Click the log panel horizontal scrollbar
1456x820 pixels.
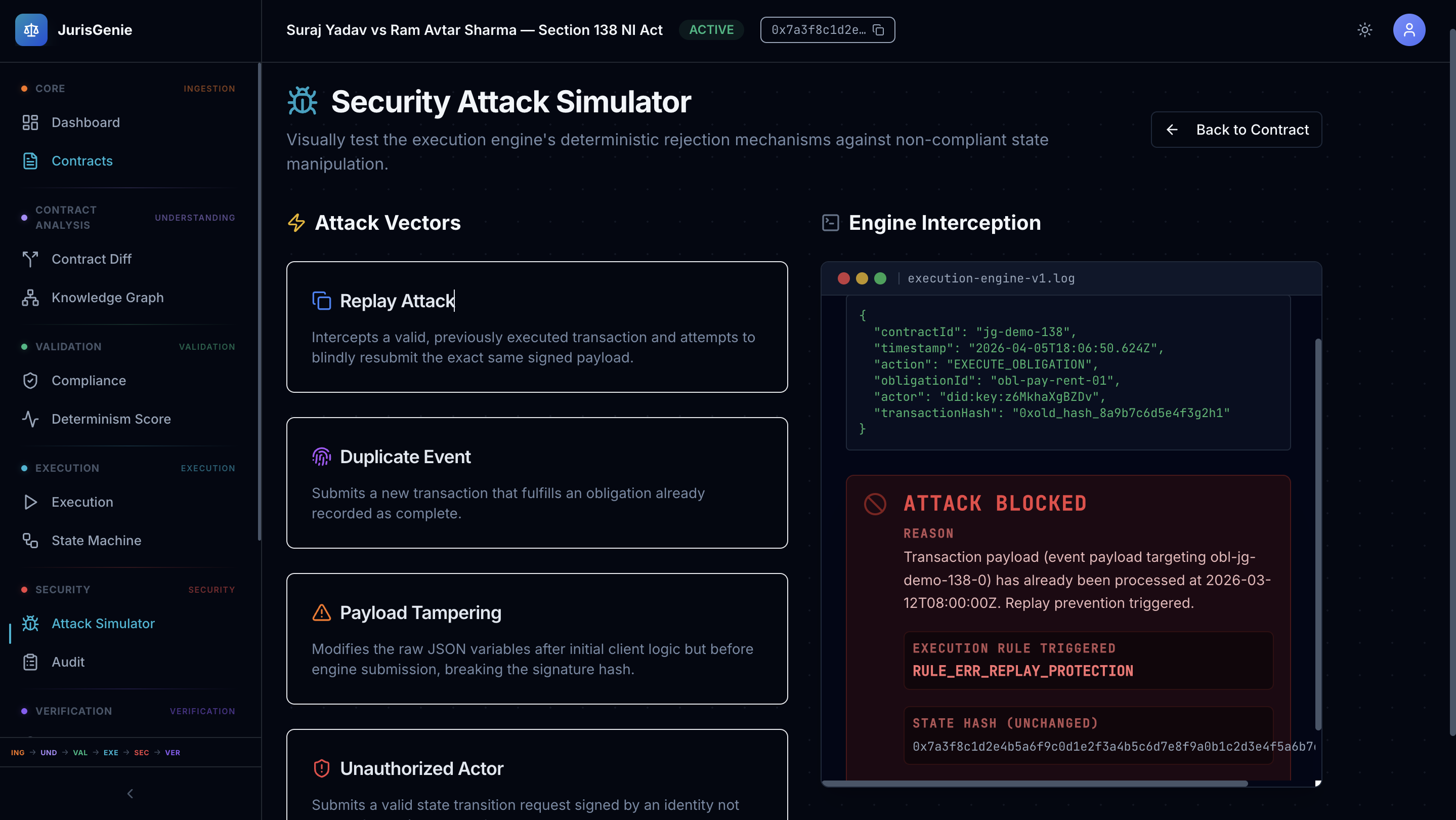(x=1035, y=783)
